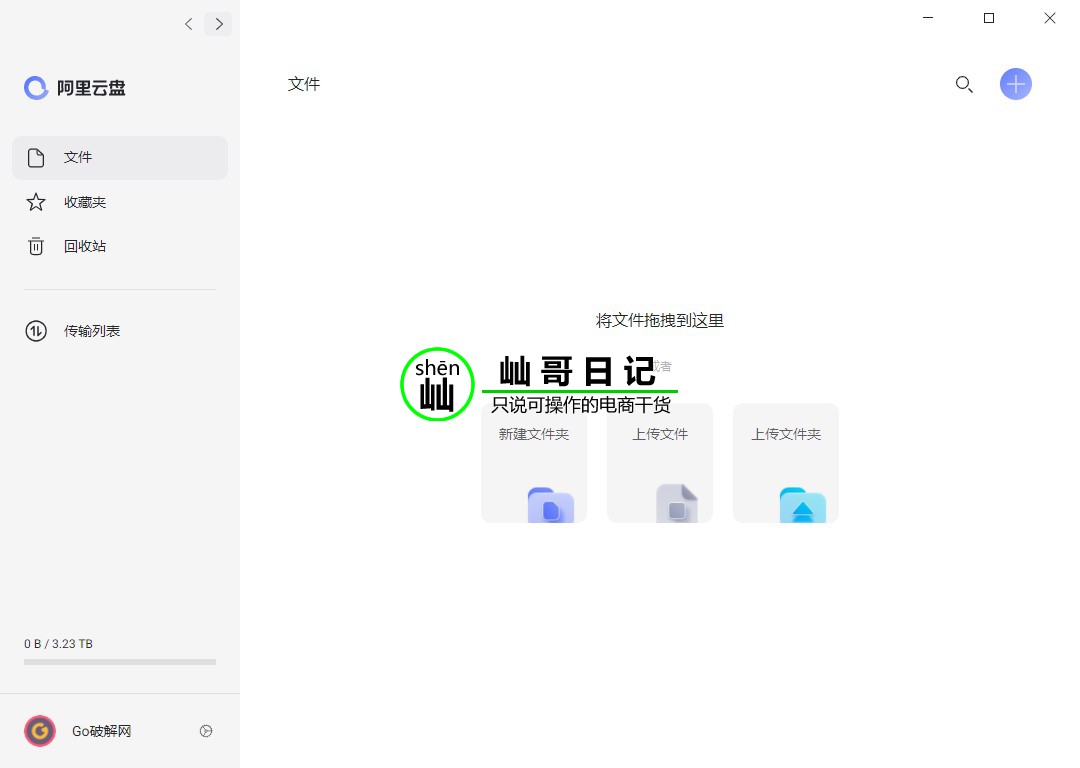This screenshot has height=768, width=1080.
Task: Open the search magnifier
Action: (964, 84)
